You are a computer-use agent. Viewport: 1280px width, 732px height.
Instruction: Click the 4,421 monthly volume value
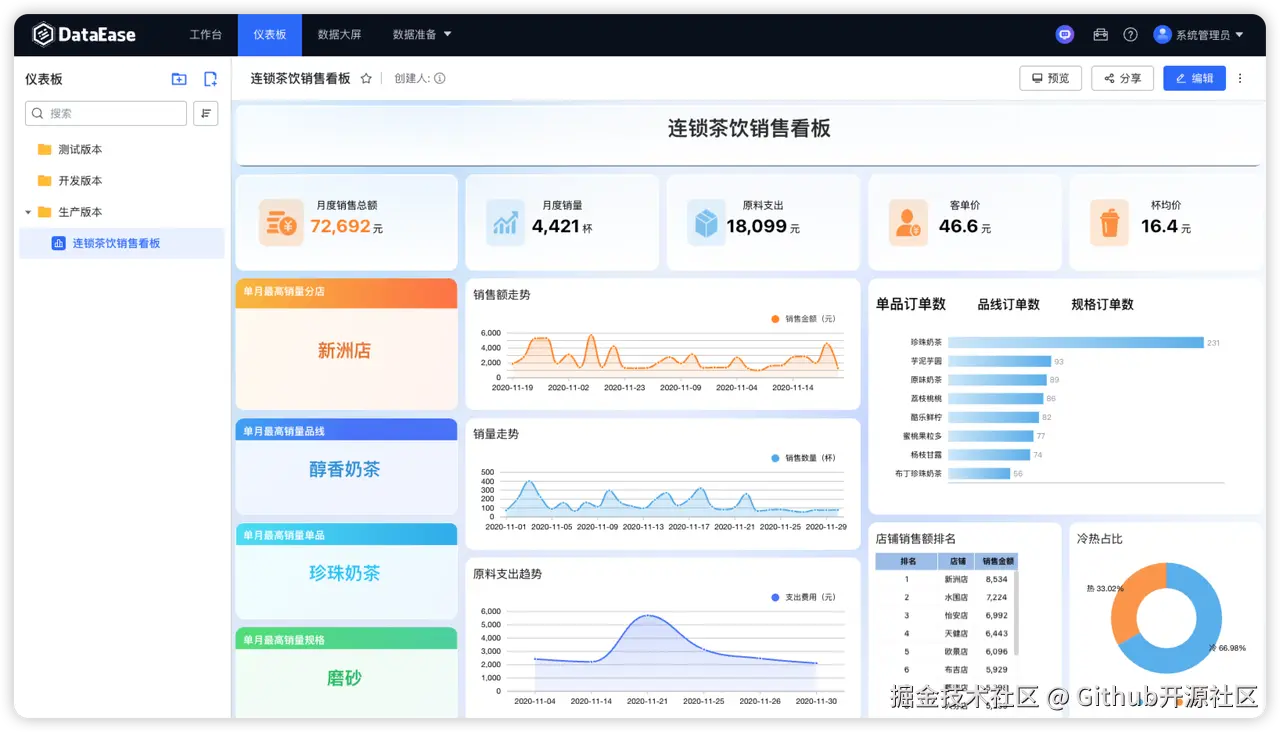point(556,226)
